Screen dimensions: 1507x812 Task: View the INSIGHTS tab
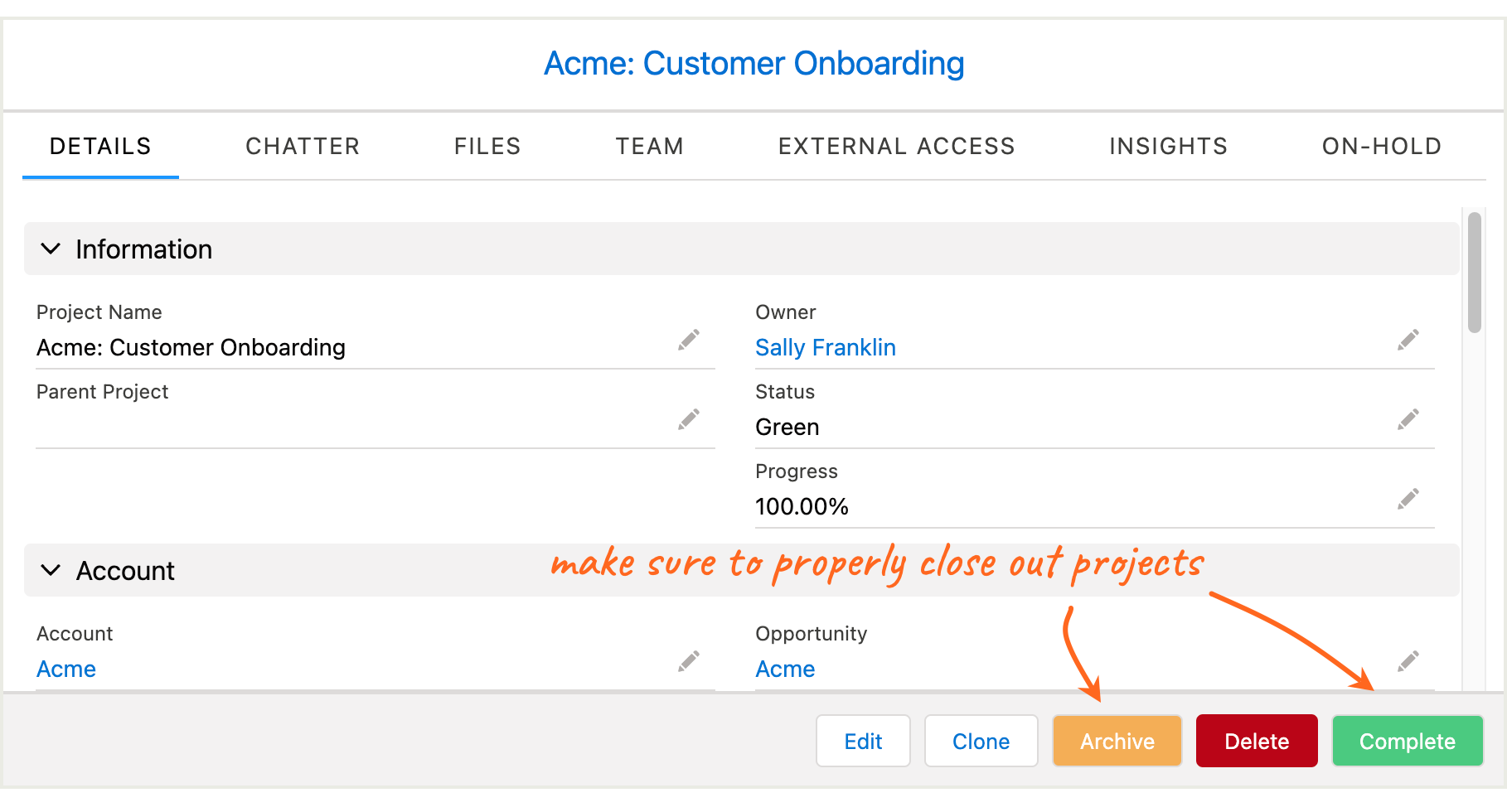point(1167,146)
